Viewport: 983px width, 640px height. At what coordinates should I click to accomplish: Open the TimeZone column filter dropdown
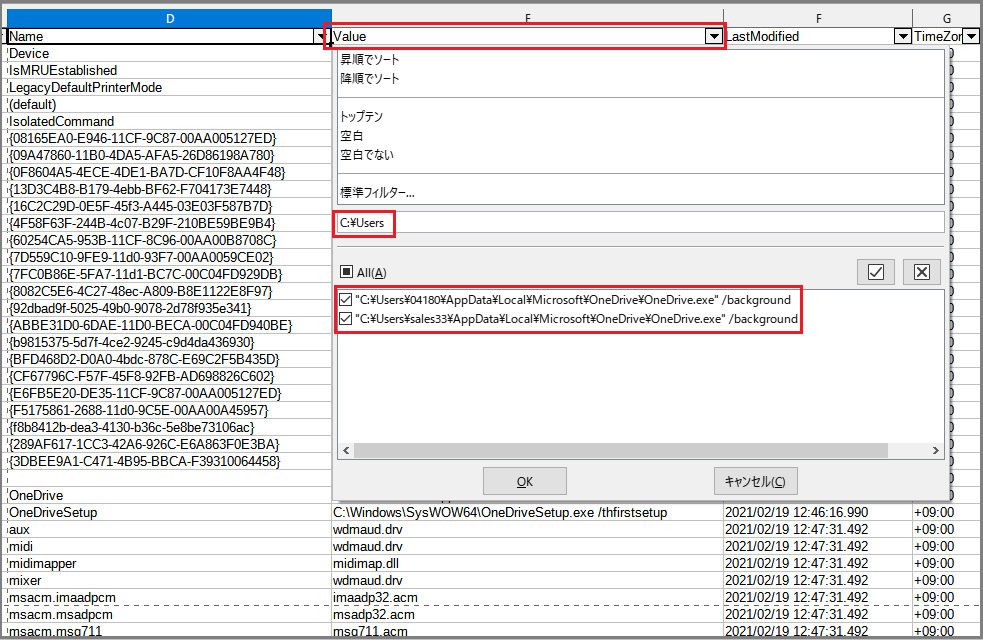(x=971, y=36)
